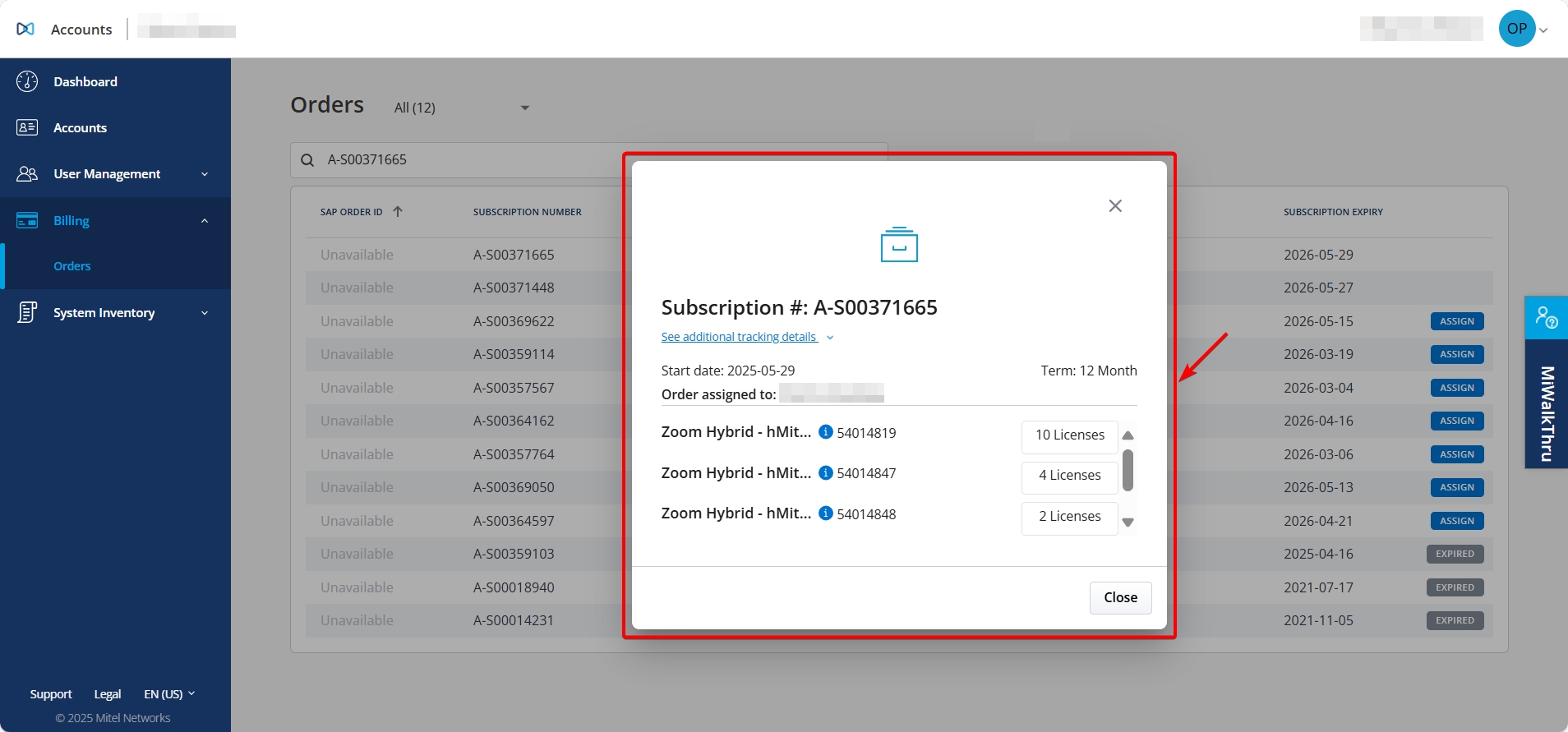The height and width of the screenshot is (732, 1568).
Task: Click the license list scroll down arrow
Action: 1128,523
